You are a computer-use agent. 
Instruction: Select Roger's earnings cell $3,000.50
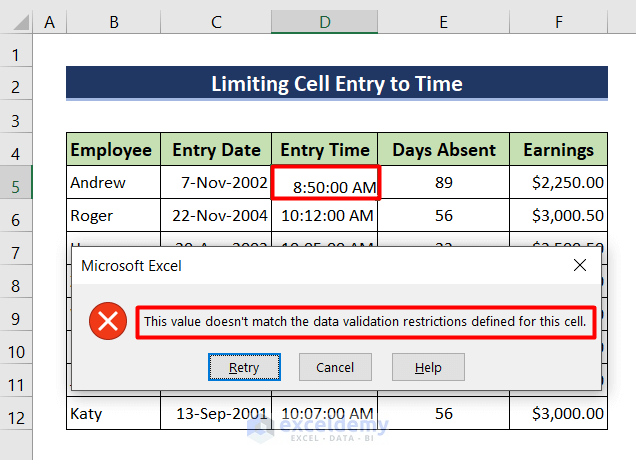click(558, 215)
